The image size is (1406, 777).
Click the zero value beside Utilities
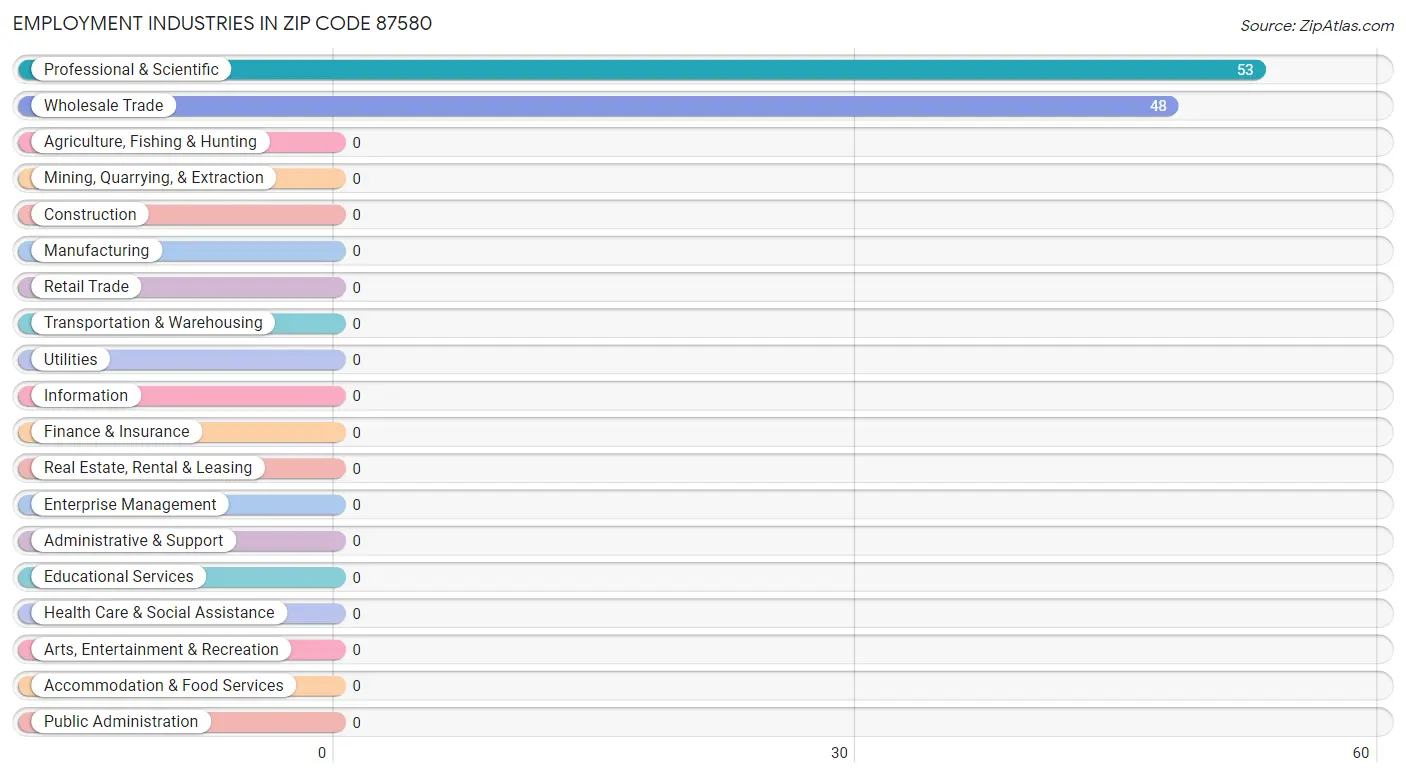(x=356, y=360)
